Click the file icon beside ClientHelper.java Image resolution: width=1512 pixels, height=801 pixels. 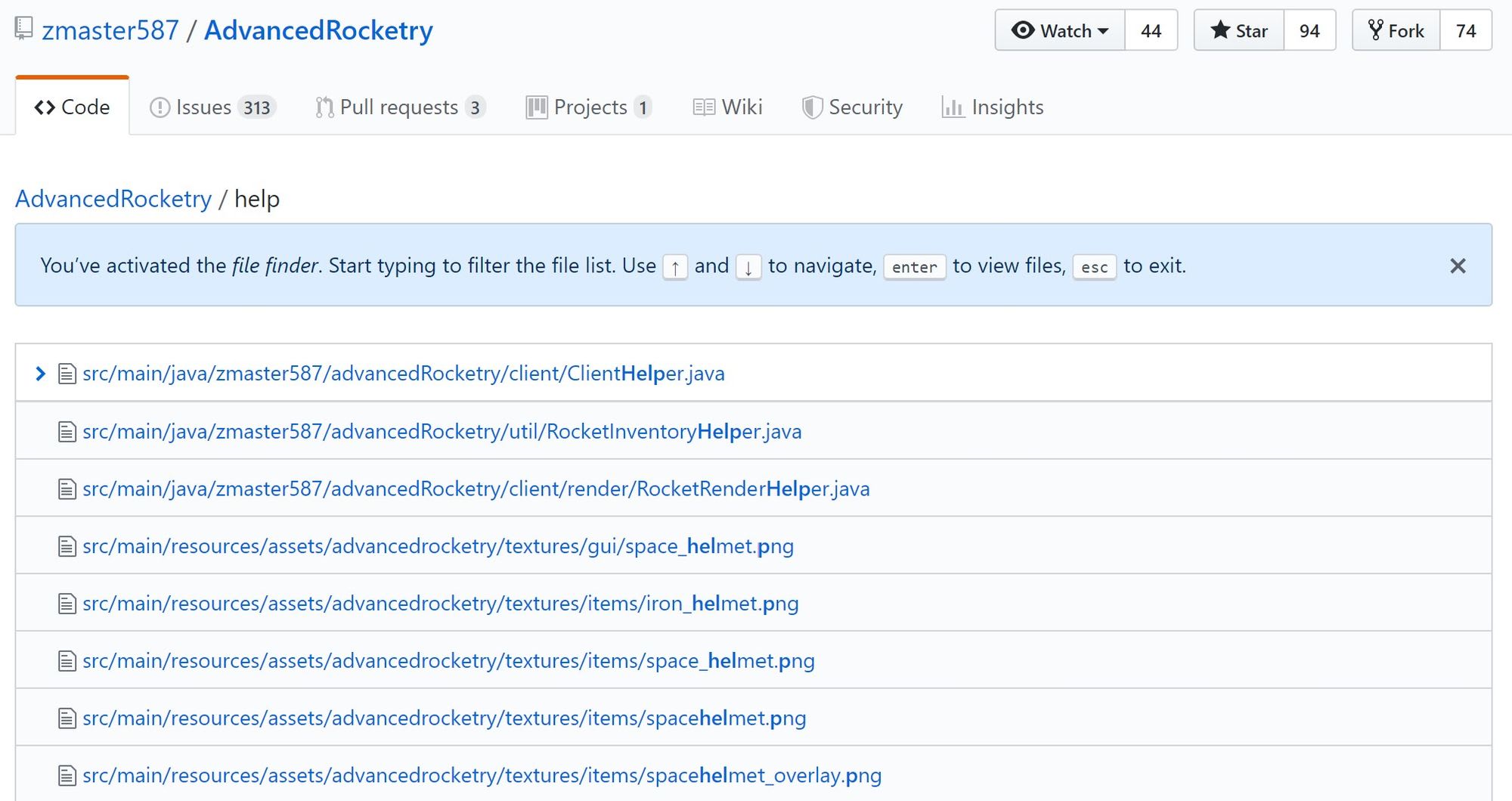pyautogui.click(x=67, y=374)
